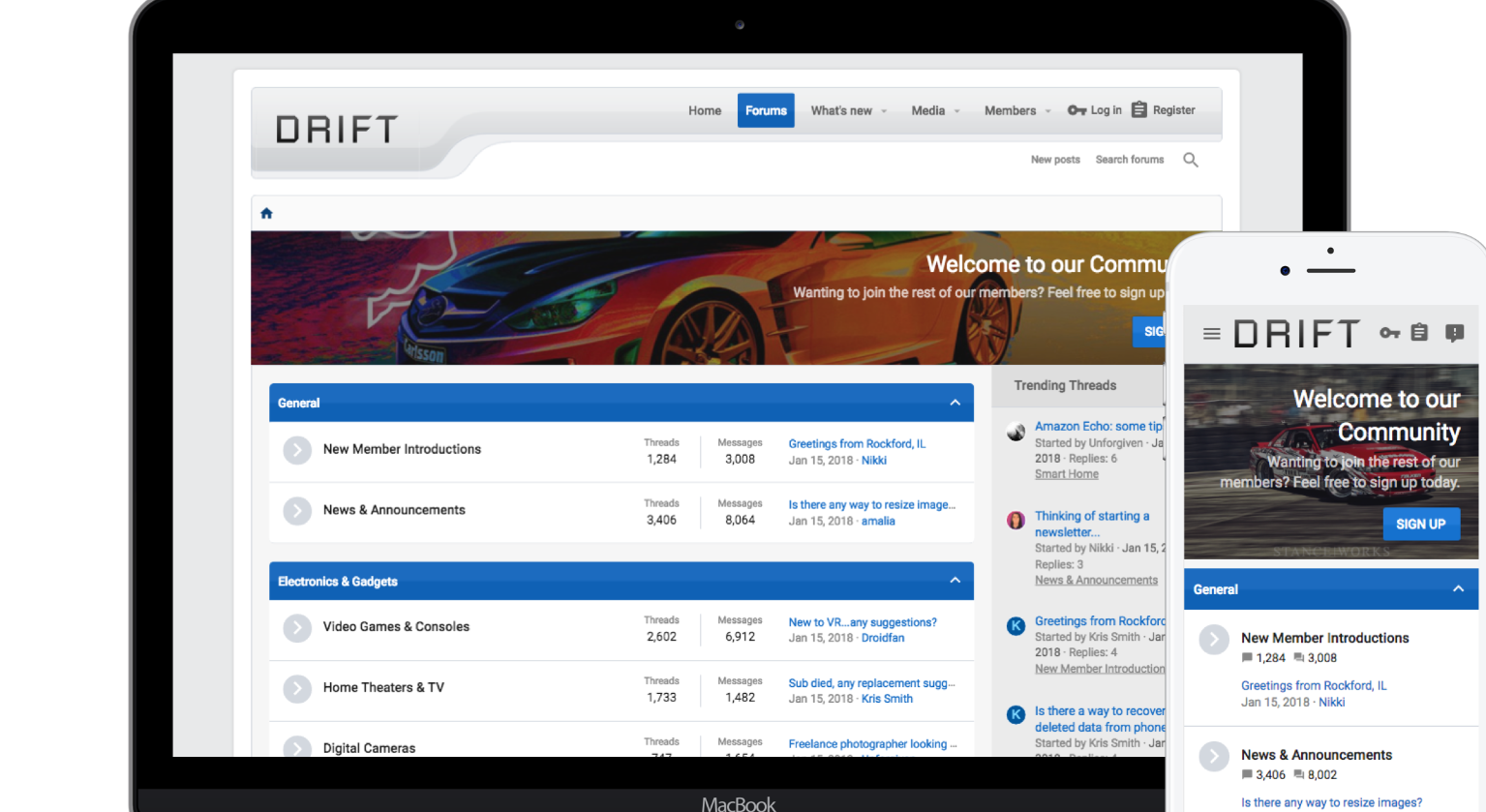The height and width of the screenshot is (812, 1486).
Task: Tap the phone Greetings from Rockford, IL link
Action: (x=1314, y=686)
